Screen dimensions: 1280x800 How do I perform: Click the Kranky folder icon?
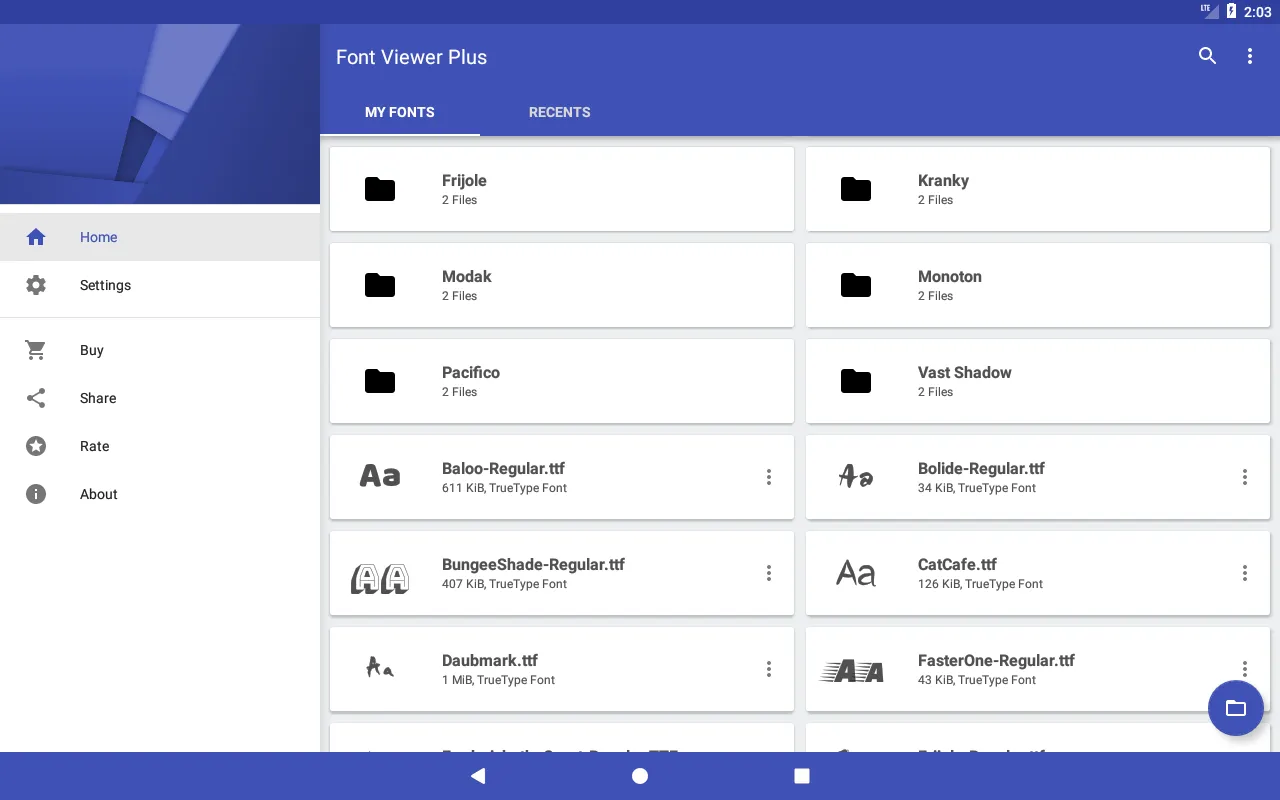(x=856, y=189)
